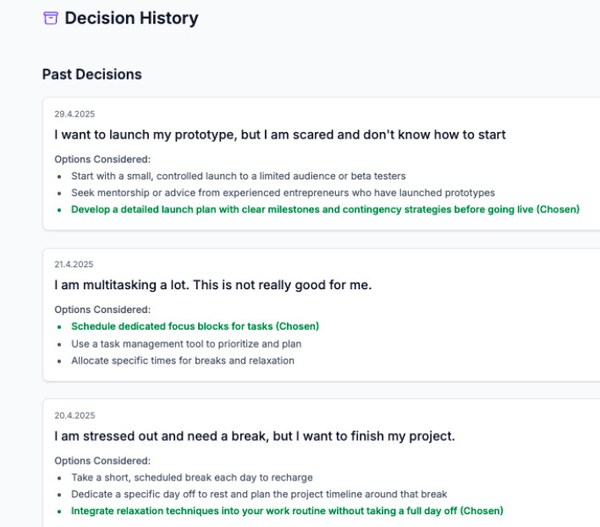
Task: Select the chosen detailed launch plan option
Action: (325, 209)
